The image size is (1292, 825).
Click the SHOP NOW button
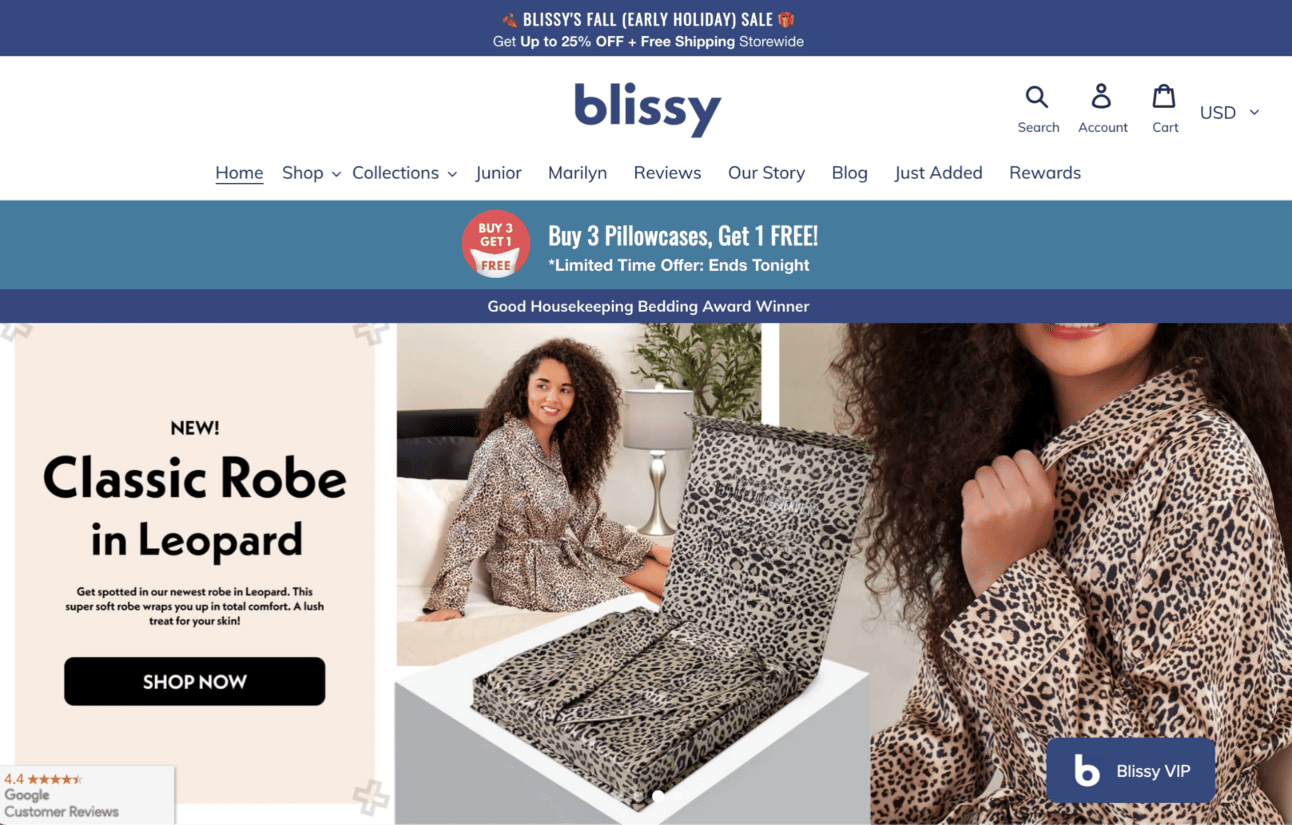click(195, 682)
